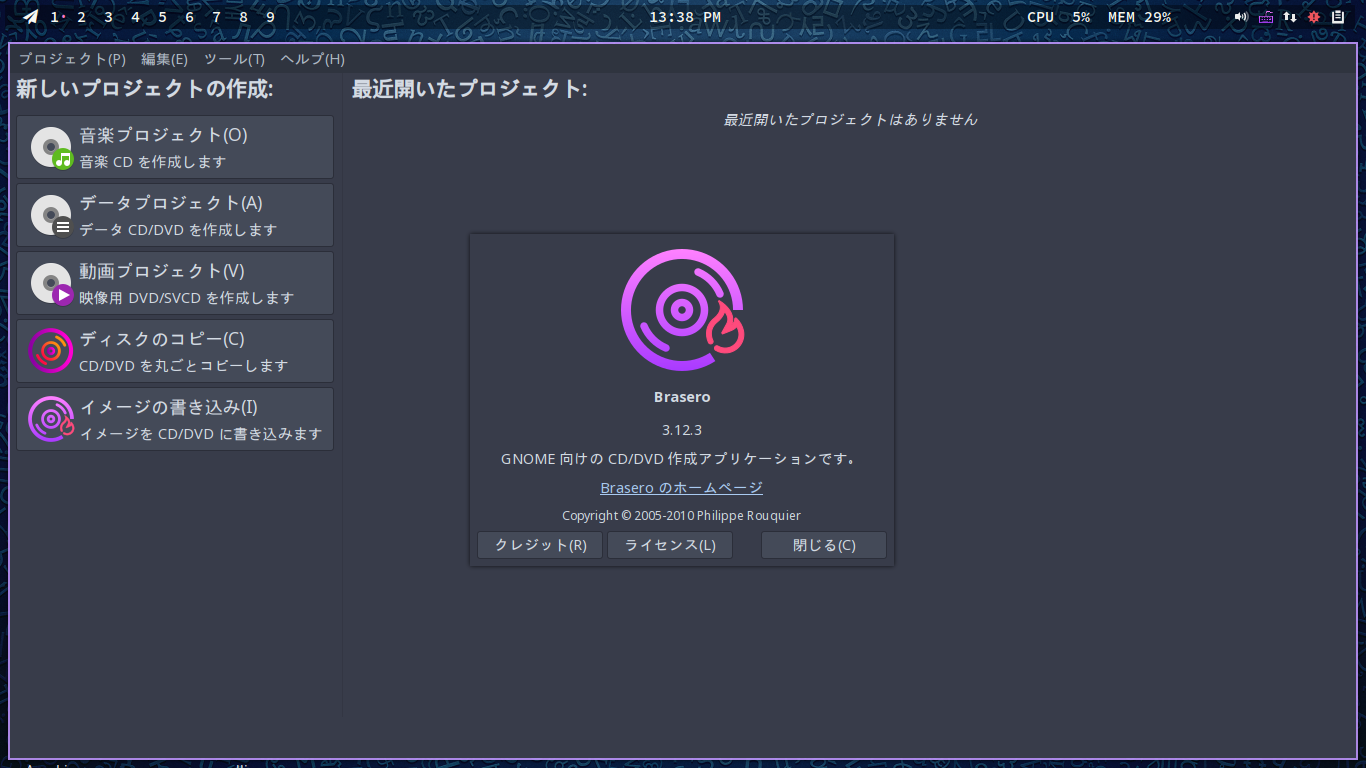This screenshot has width=1366, height=768.
Task: Switch to workspace 2
Action: pos(81,17)
